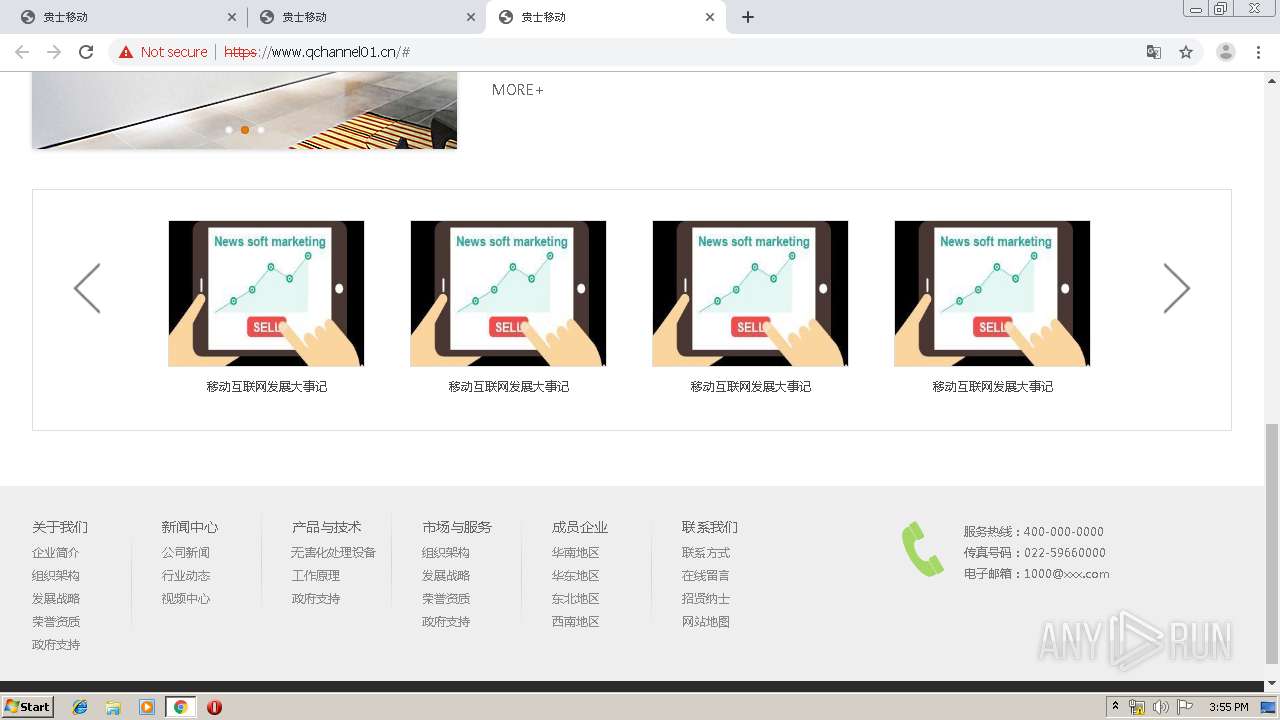Open 荣誉资质 under 市场与服务
1280x720 pixels.
coord(446,599)
